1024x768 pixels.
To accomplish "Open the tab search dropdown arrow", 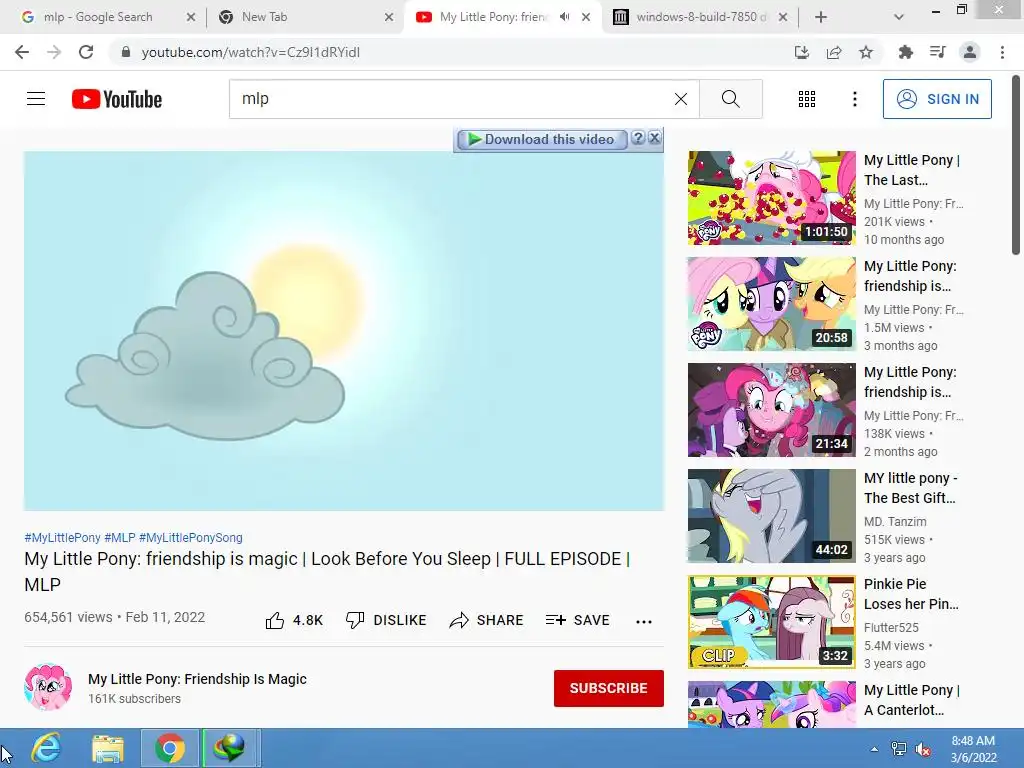I will pos(899,18).
